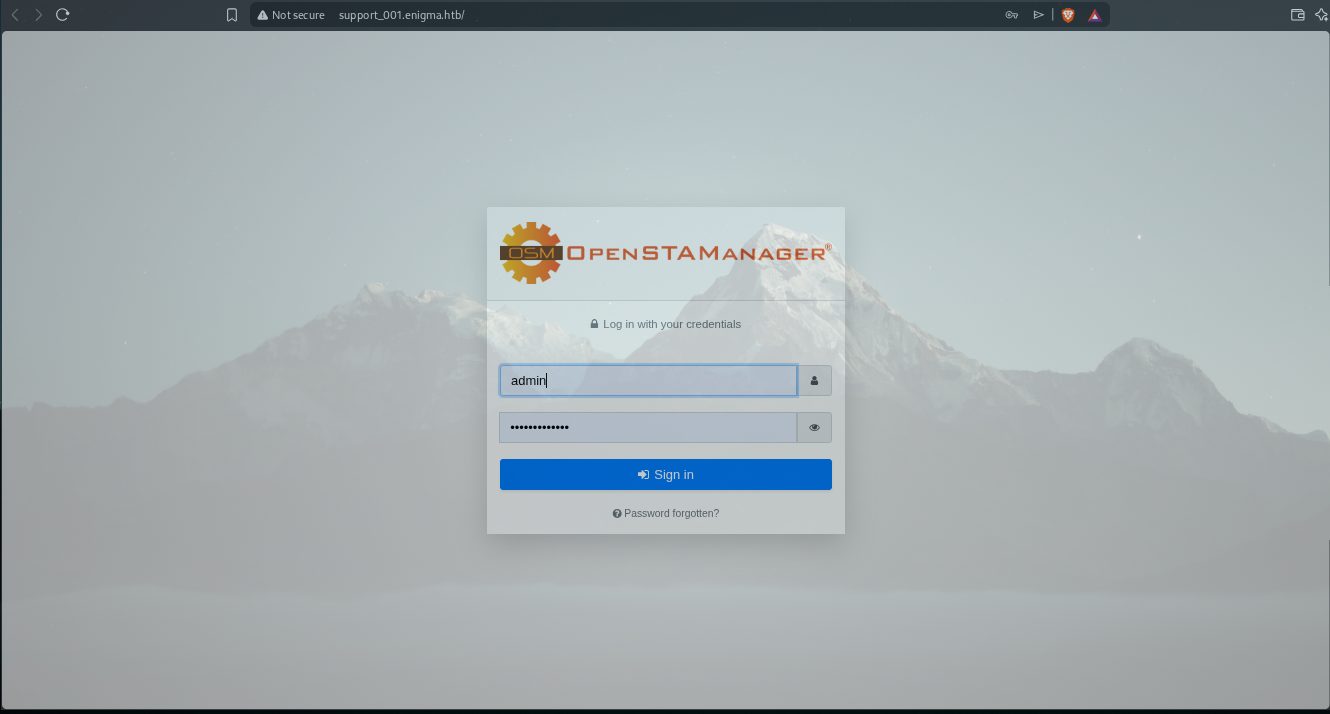Focus the password input field
The width and height of the screenshot is (1330, 714).
(648, 428)
